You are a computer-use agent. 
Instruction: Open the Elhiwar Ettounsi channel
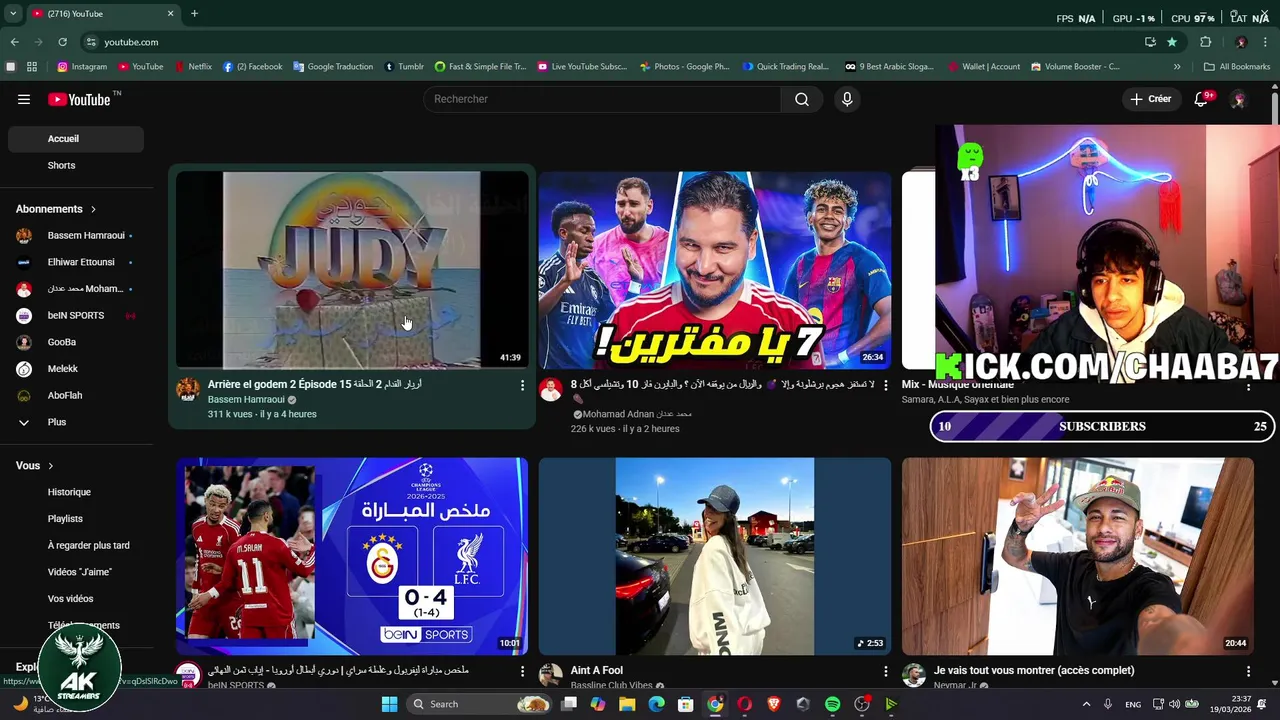pos(76,262)
